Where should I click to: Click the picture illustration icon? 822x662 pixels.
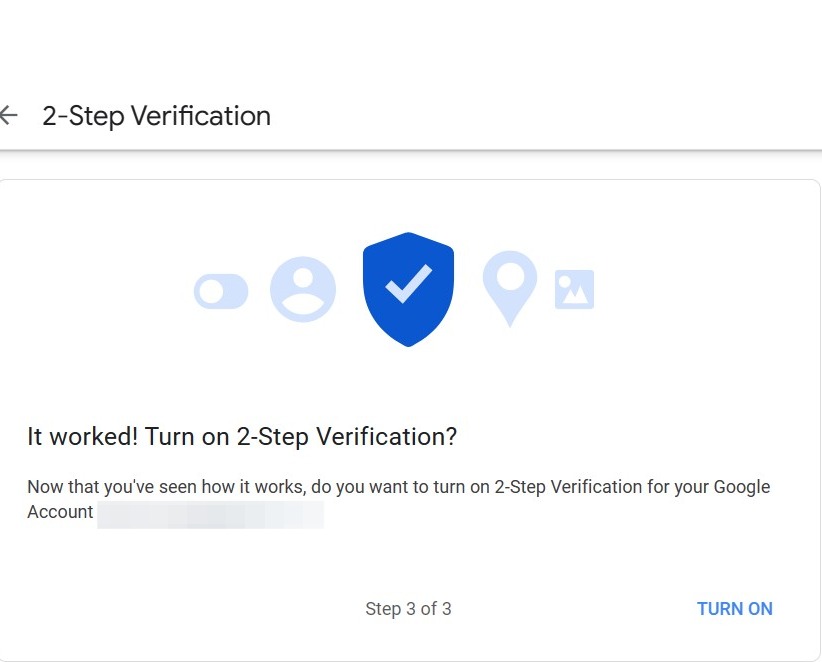click(574, 290)
